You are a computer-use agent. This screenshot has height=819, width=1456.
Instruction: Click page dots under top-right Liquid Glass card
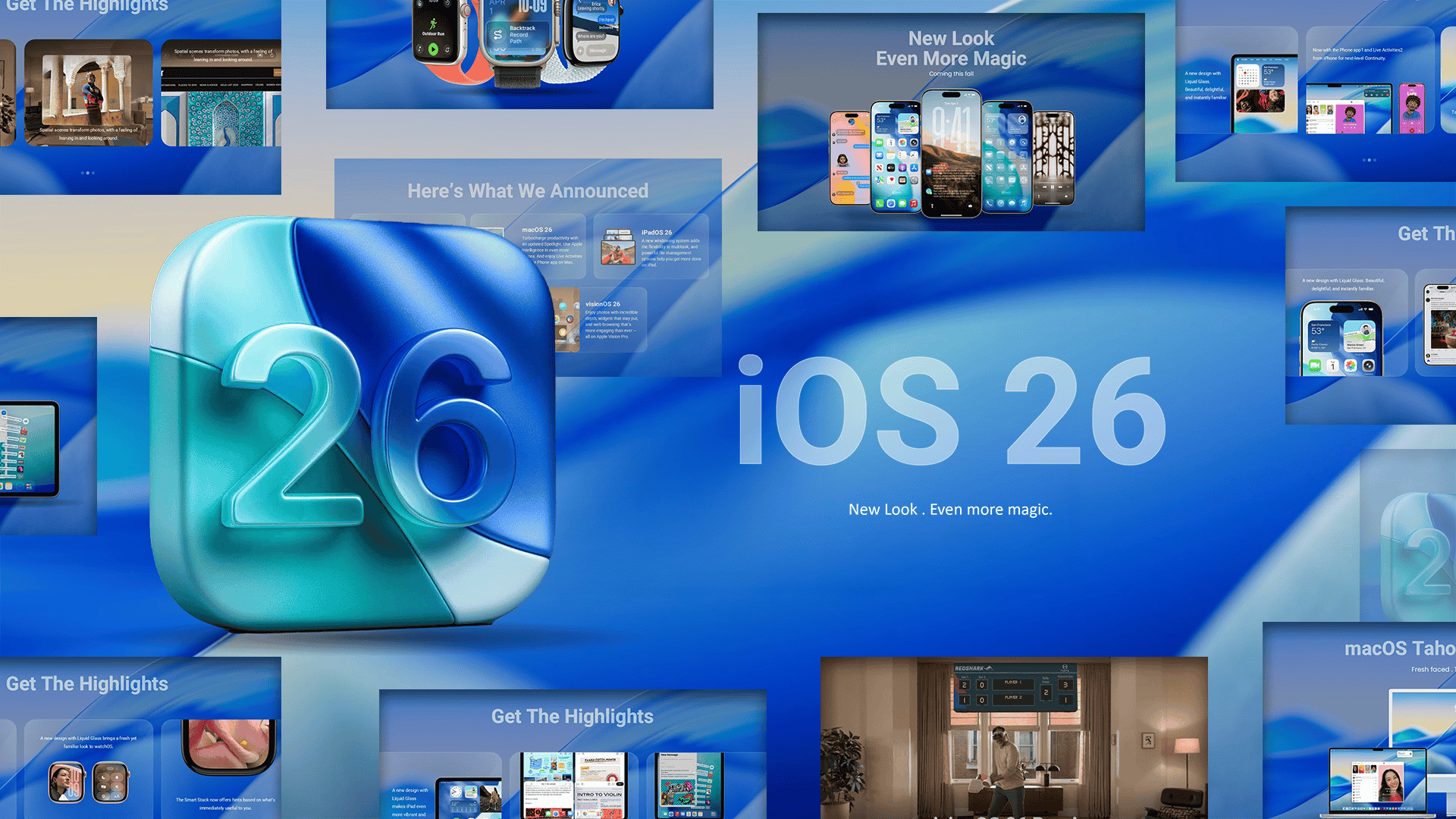[x=1369, y=160]
